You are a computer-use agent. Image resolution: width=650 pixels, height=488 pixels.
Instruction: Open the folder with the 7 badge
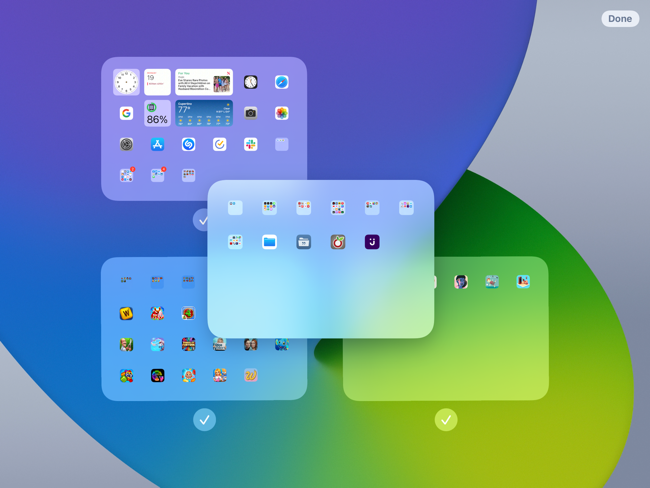pos(126,175)
